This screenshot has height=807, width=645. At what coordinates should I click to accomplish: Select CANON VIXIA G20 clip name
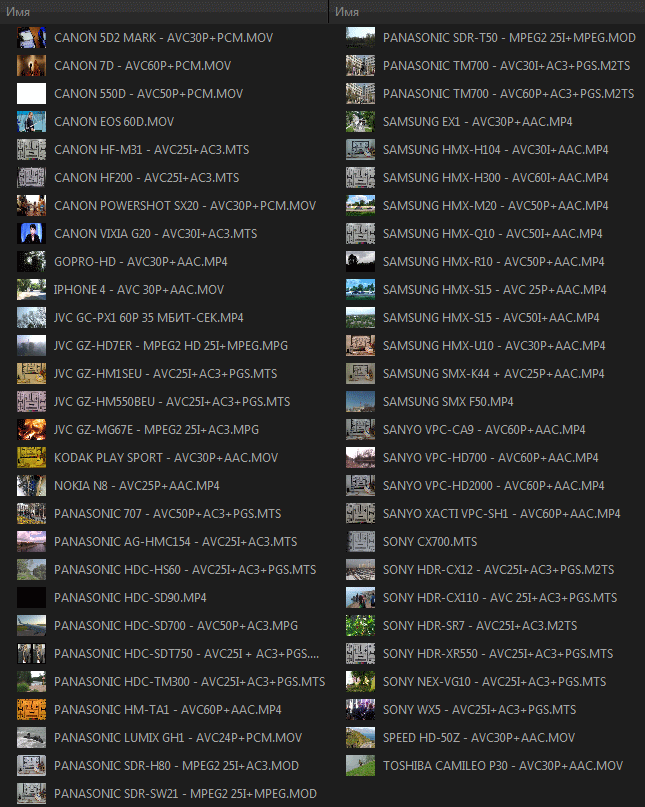tap(156, 234)
